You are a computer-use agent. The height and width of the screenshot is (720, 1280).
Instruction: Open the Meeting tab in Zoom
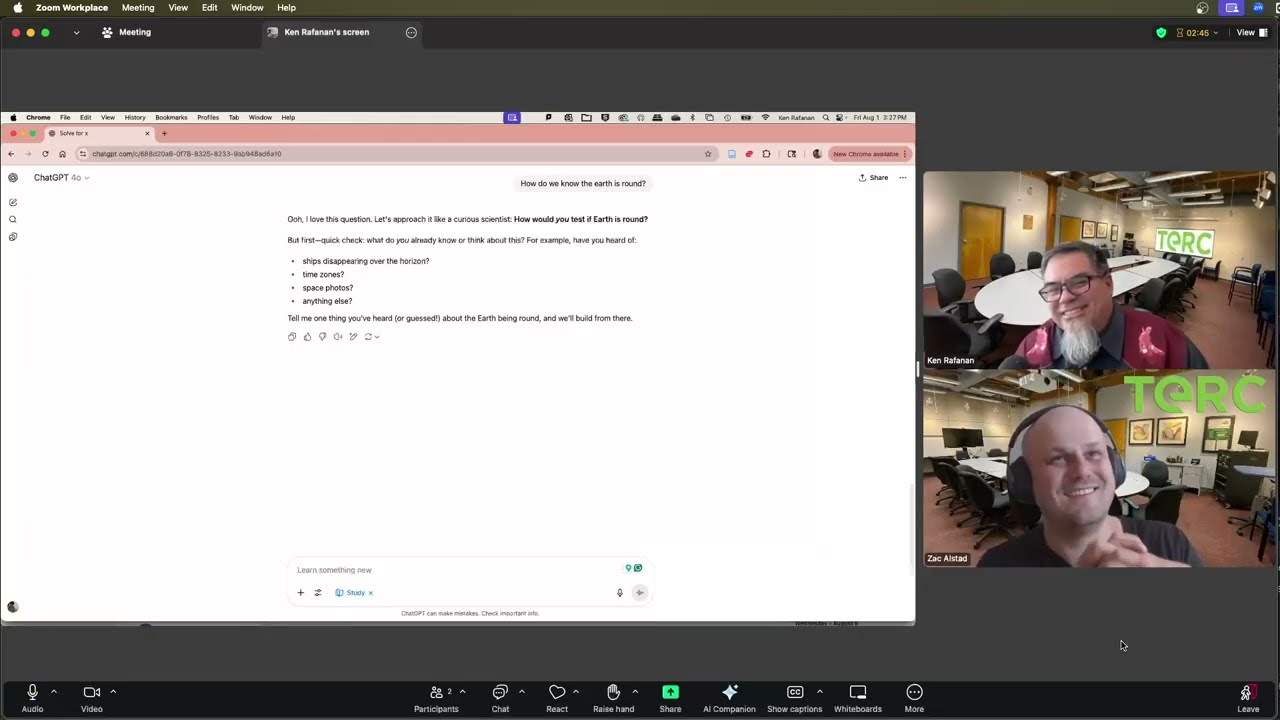pos(127,32)
